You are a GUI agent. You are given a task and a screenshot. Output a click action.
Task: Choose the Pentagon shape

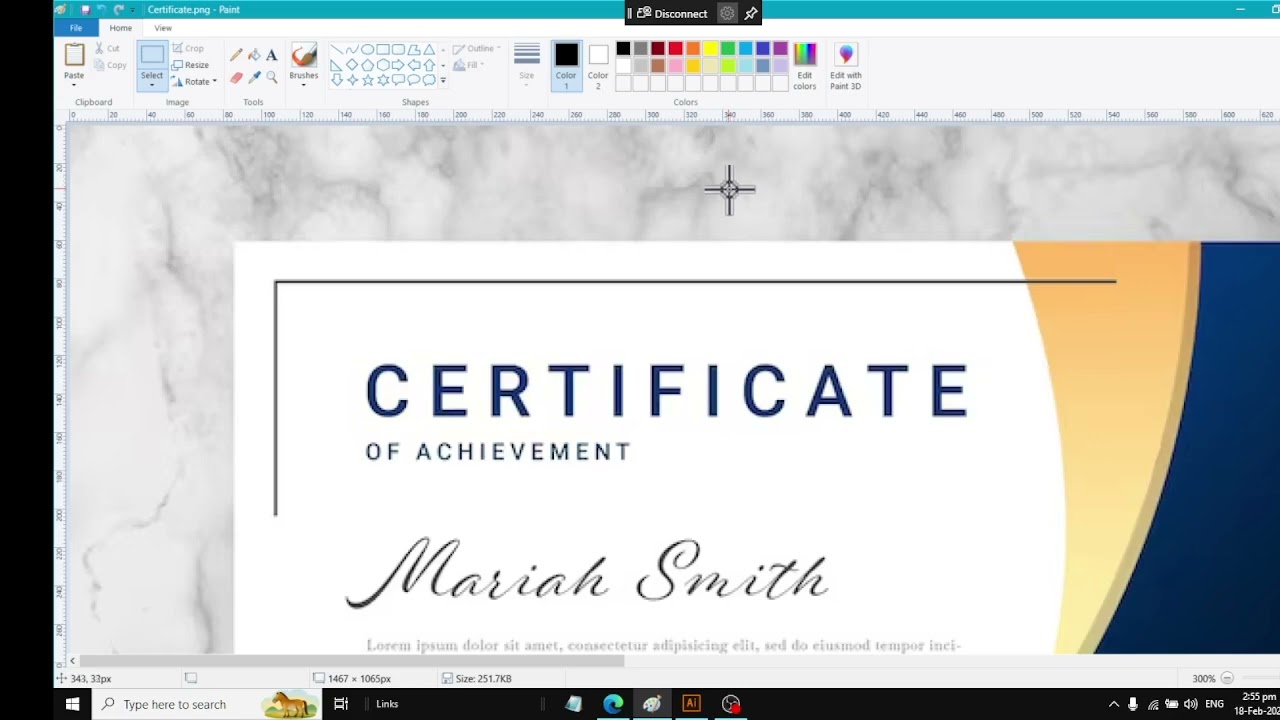click(x=367, y=65)
